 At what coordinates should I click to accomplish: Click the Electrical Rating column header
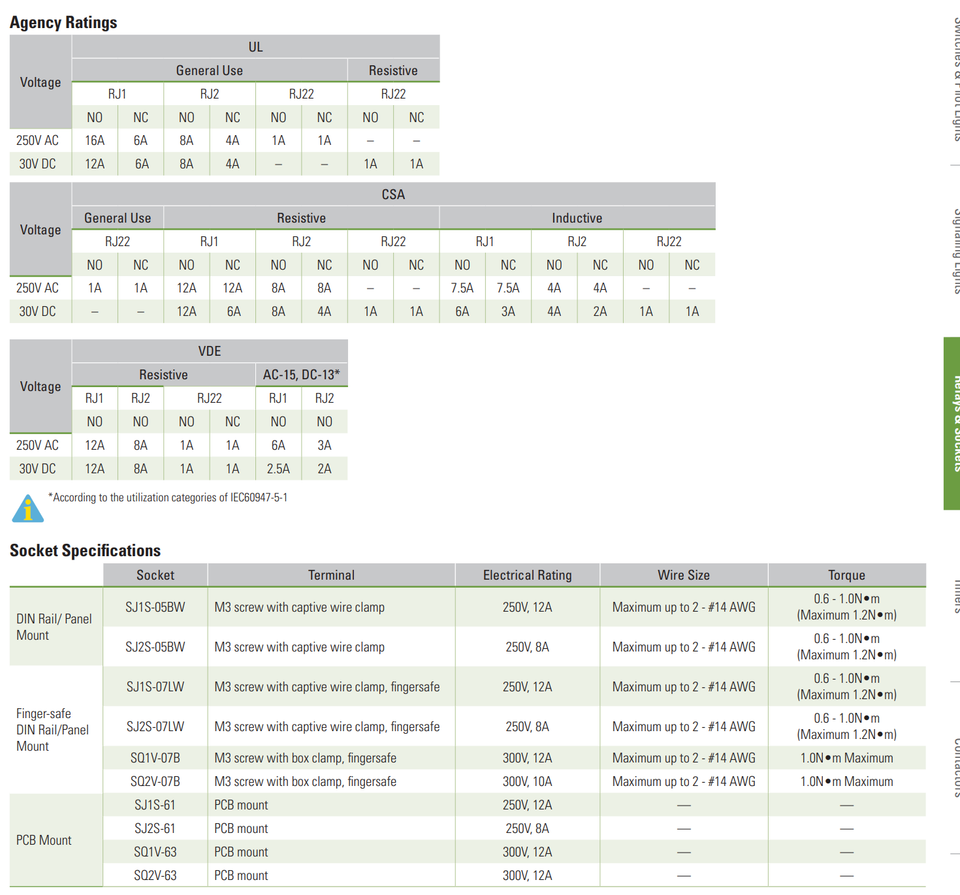point(527,575)
